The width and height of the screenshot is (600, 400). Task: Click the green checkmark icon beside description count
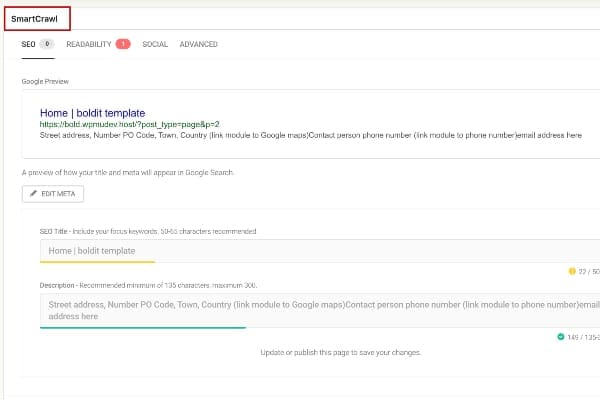tap(561, 336)
